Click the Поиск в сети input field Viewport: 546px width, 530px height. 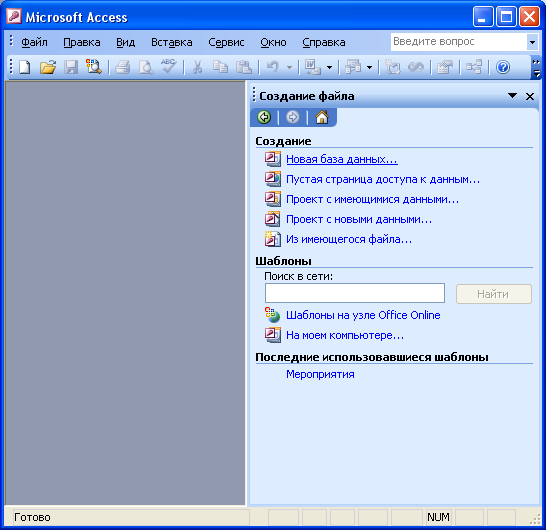355,293
